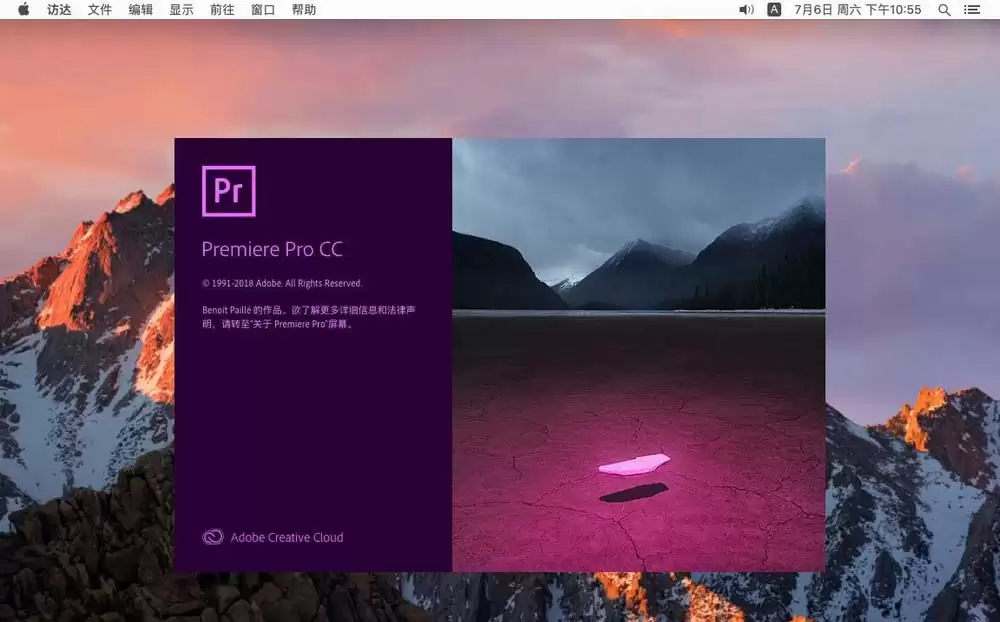Viewport: 1000px width, 622px height.
Task: Click the date and time display
Action: pos(858,10)
